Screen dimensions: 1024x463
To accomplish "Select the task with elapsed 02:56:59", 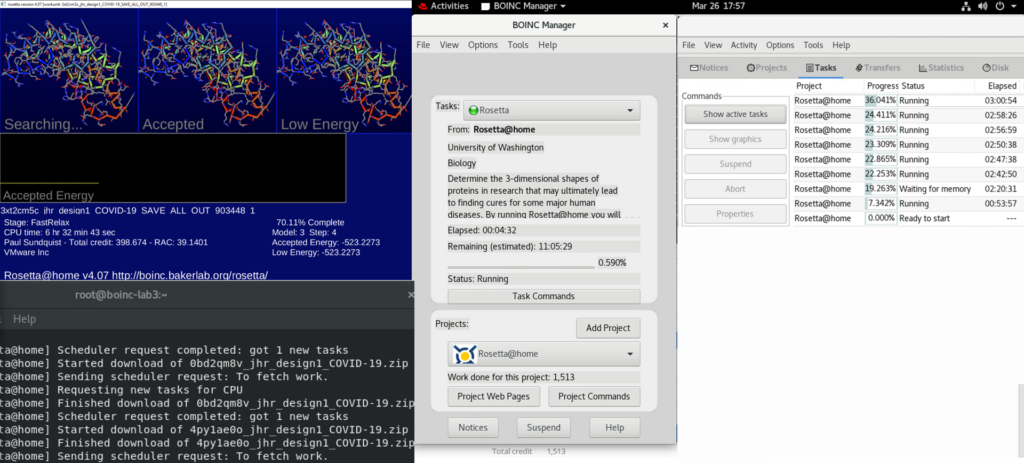I will tap(906, 130).
